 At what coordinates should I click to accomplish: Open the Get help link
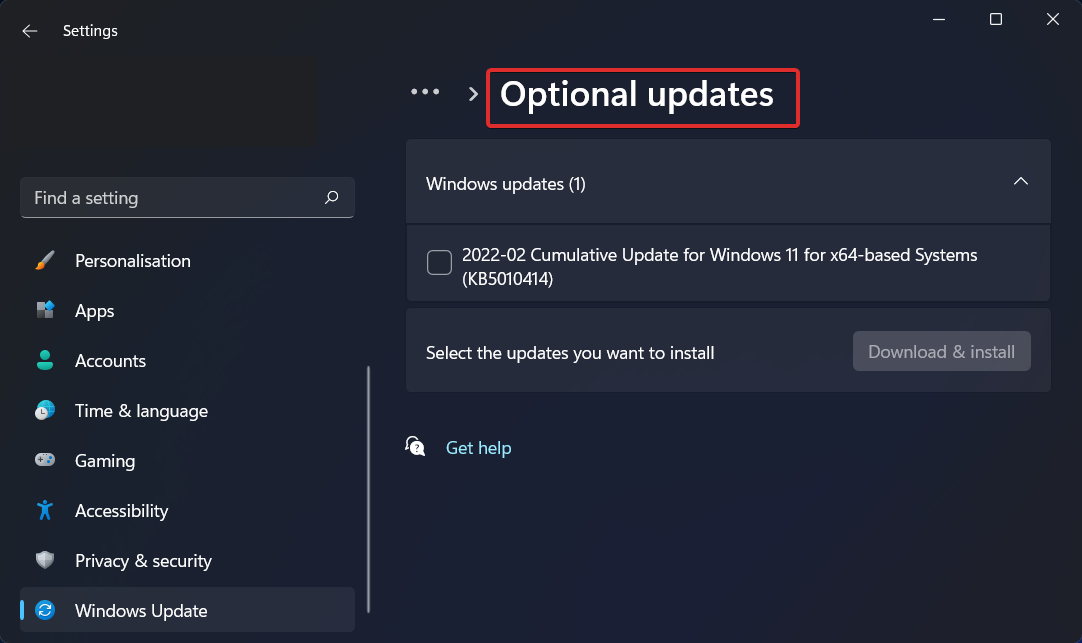pos(478,447)
